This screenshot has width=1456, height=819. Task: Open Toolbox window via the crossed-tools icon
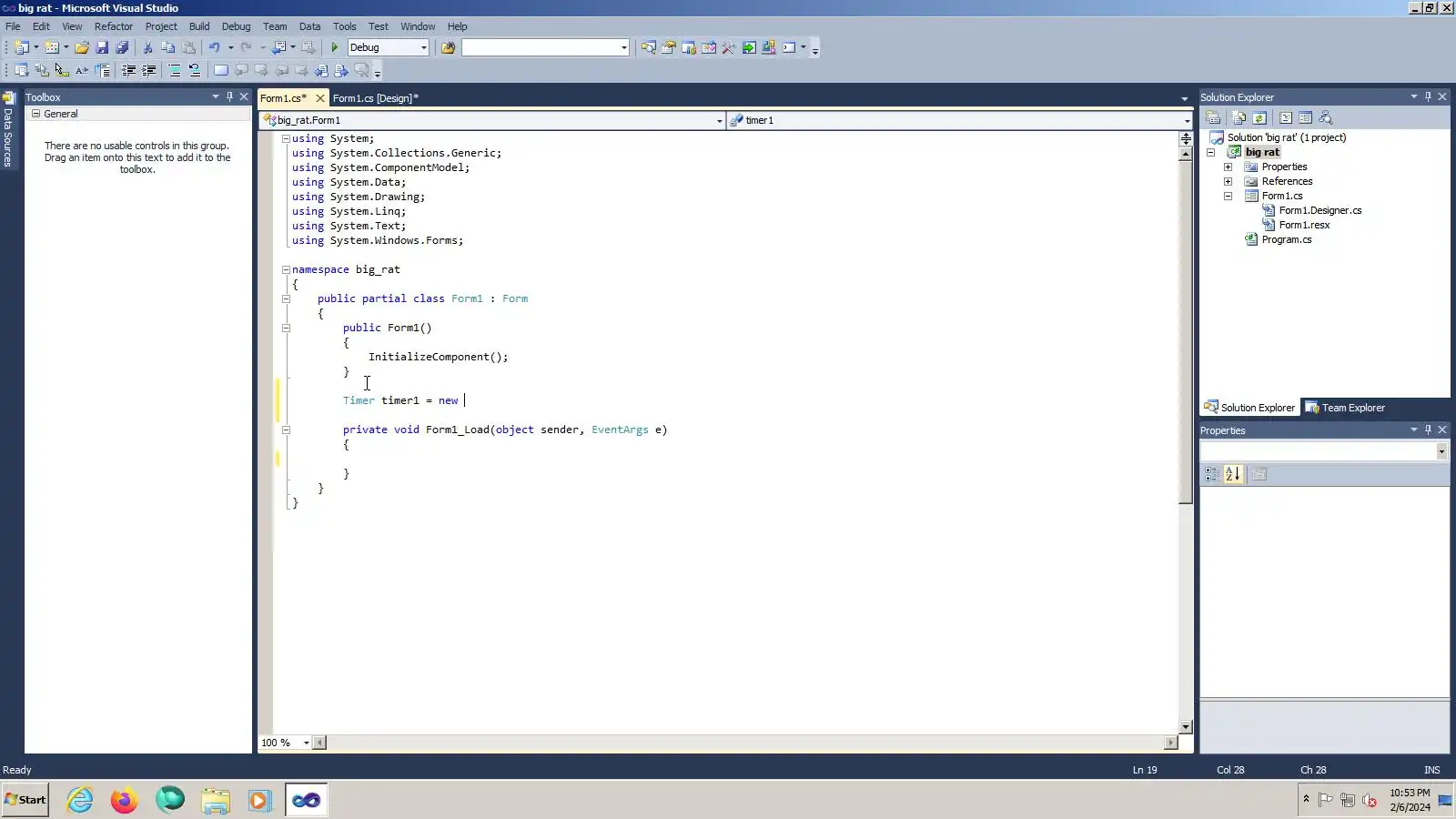coord(729,47)
